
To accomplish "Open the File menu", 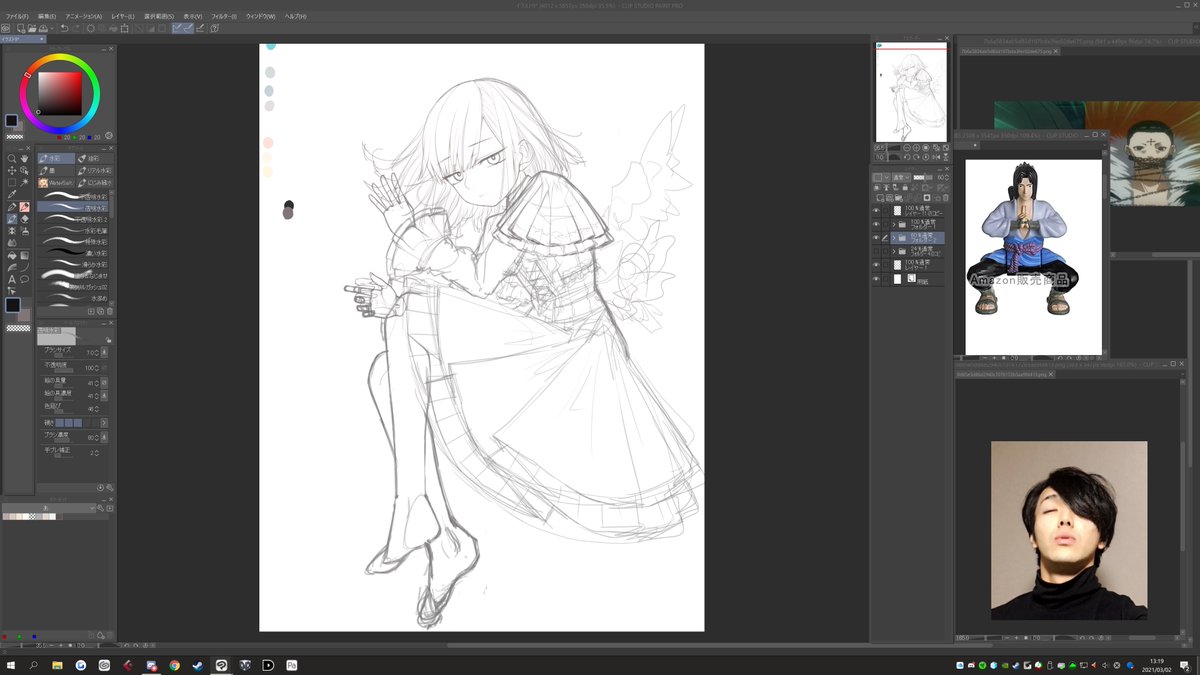I will [x=17, y=17].
